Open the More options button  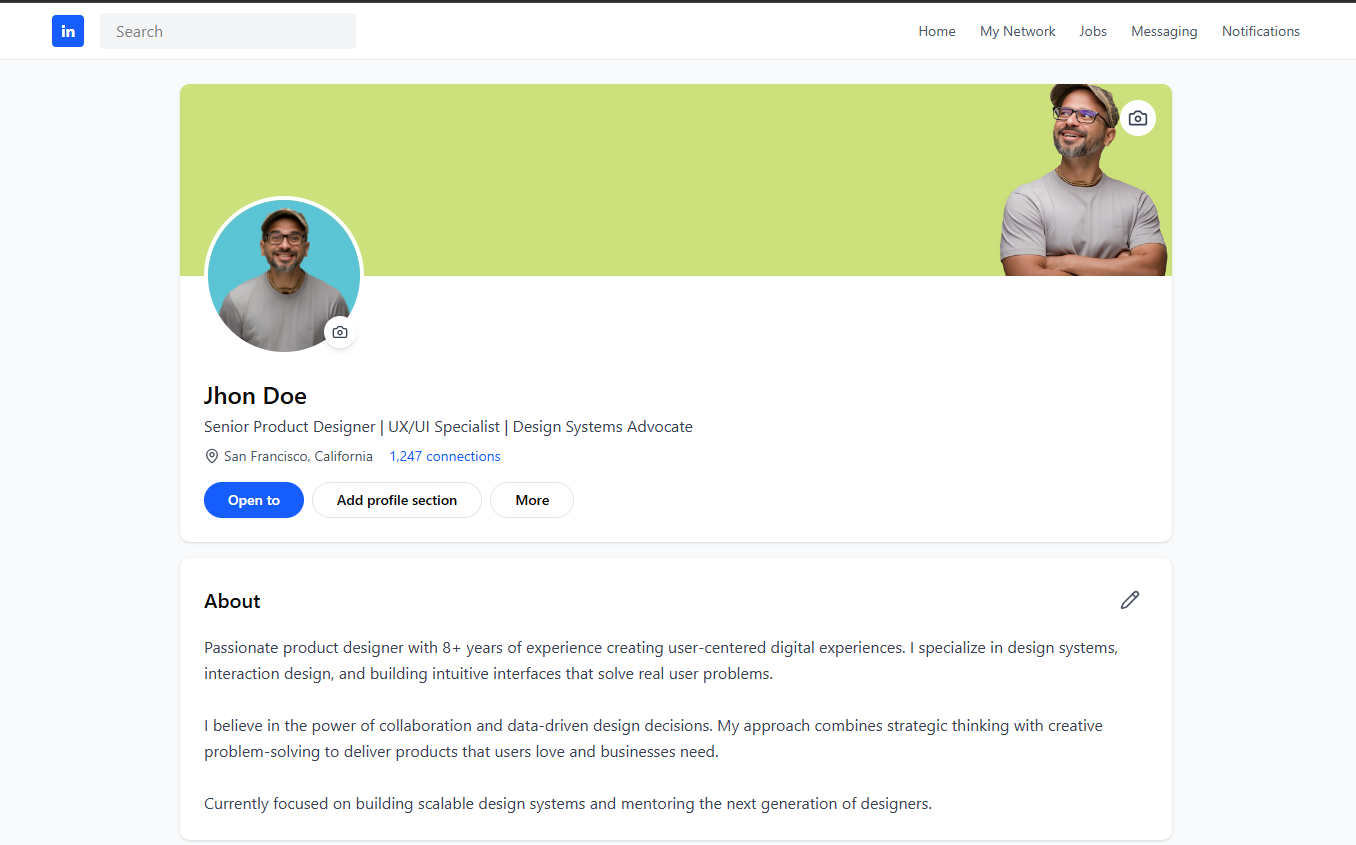coord(531,500)
